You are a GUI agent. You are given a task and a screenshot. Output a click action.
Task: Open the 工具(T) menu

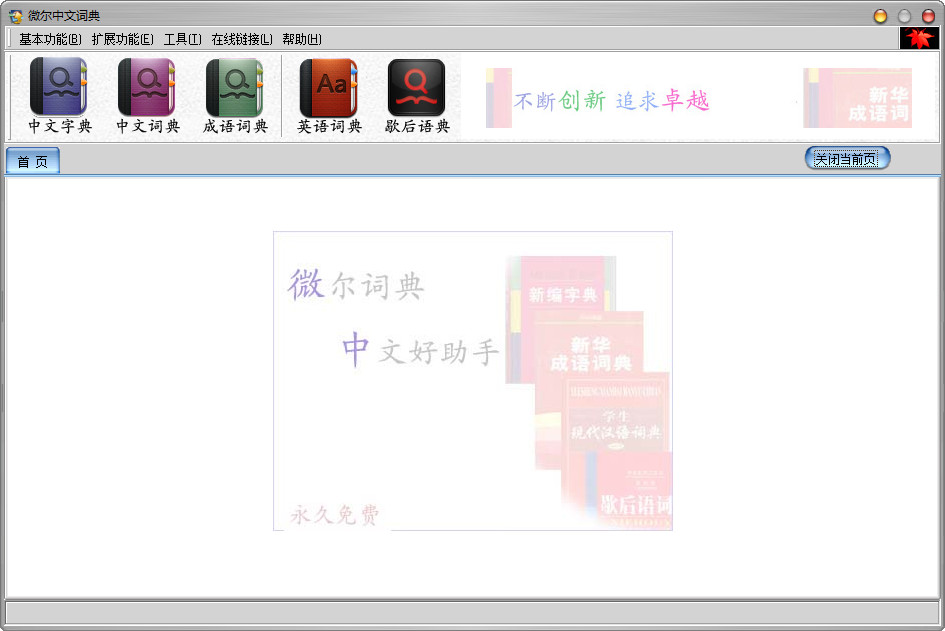[183, 39]
